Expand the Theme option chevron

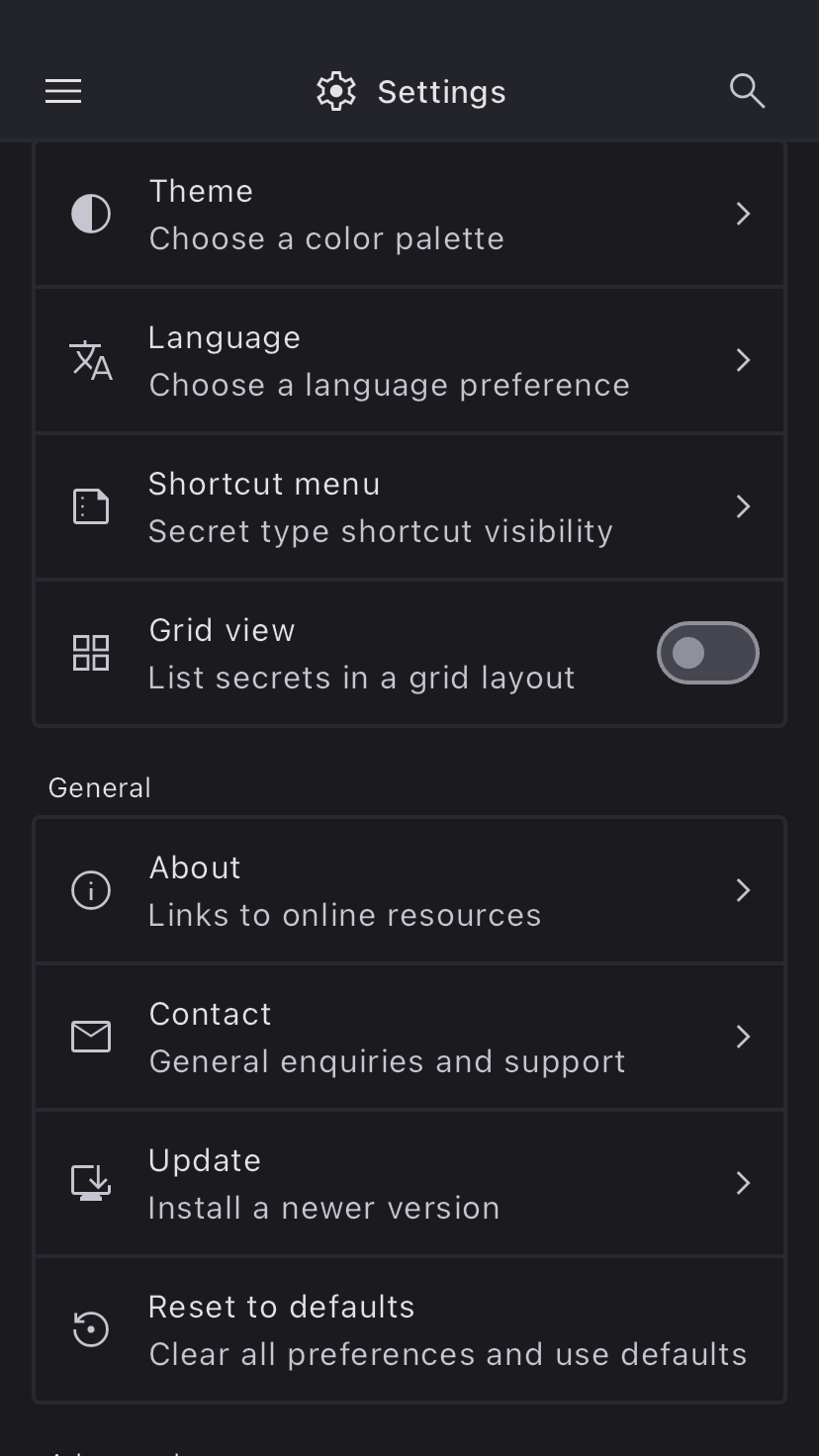click(744, 214)
